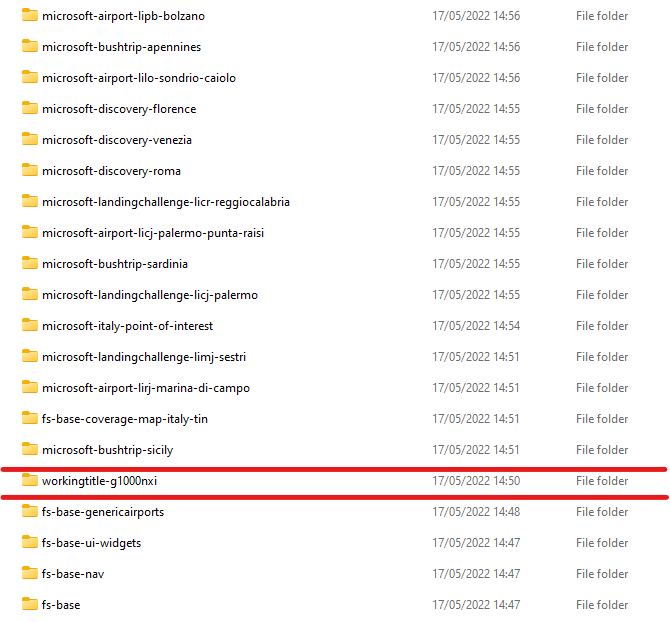Click folder icon of microsoft-discovery-roma
This screenshot has width=670, height=622.
[x=29, y=170]
